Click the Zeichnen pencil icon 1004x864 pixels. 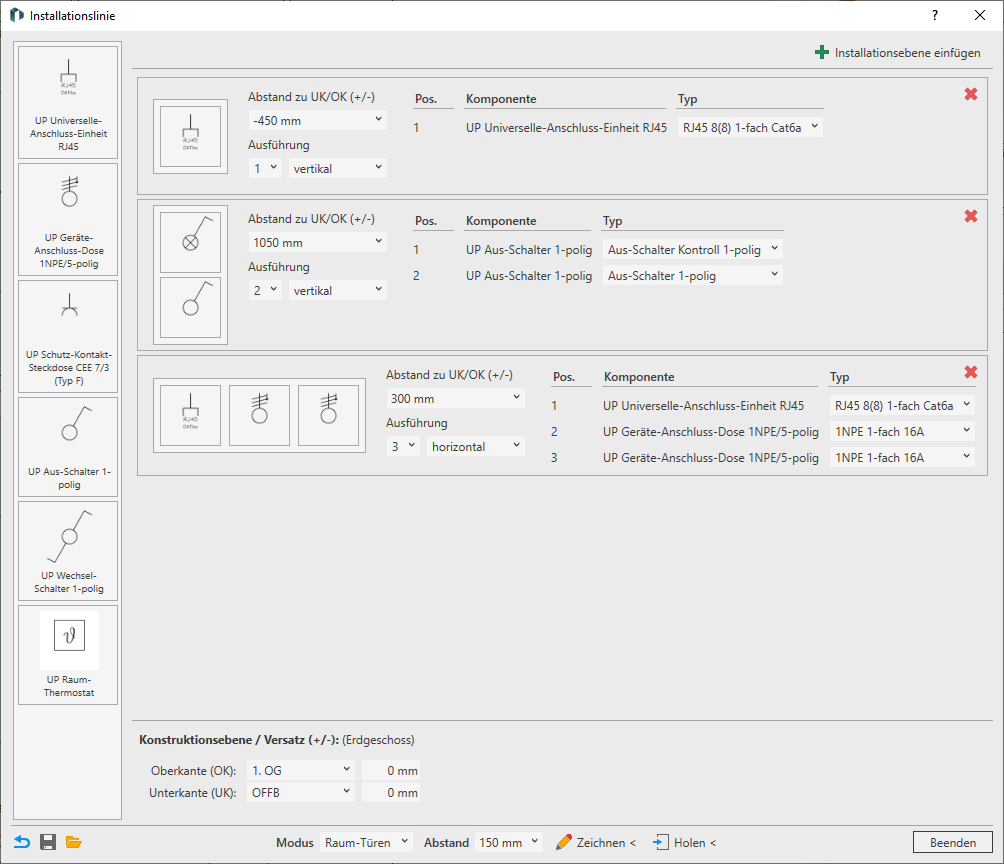click(563, 842)
